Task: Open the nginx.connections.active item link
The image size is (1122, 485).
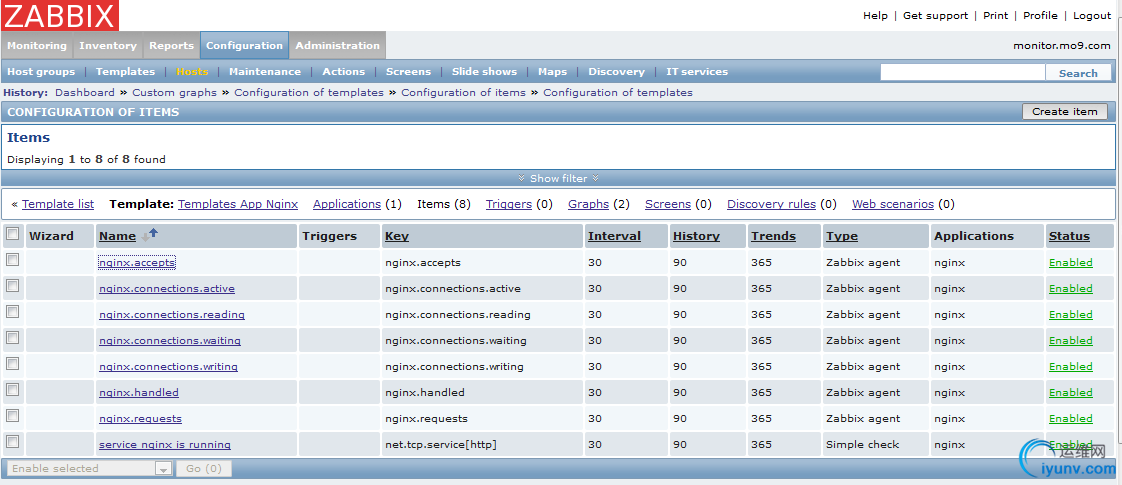Action: [166, 289]
